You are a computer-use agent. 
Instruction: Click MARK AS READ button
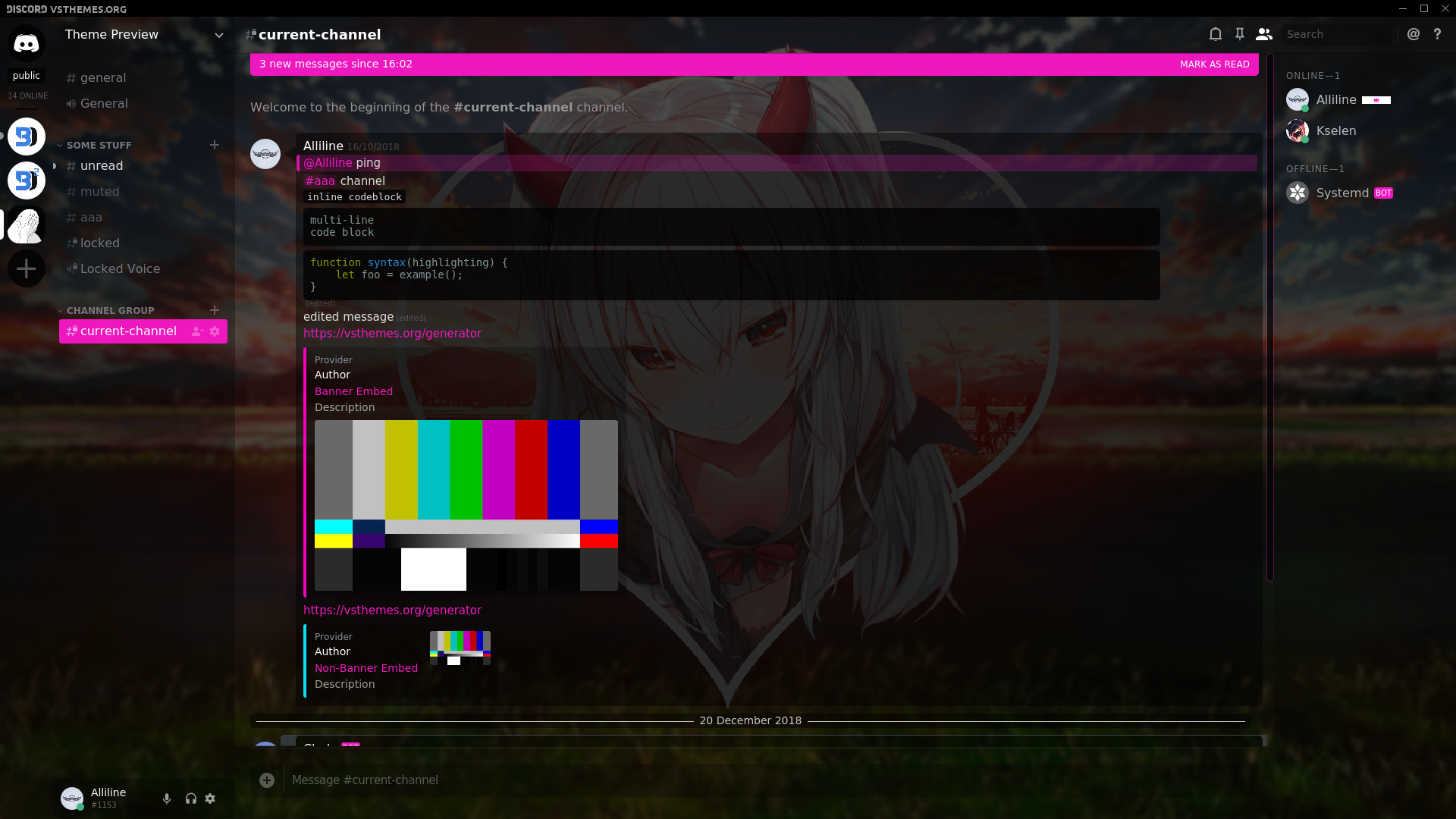(1214, 64)
